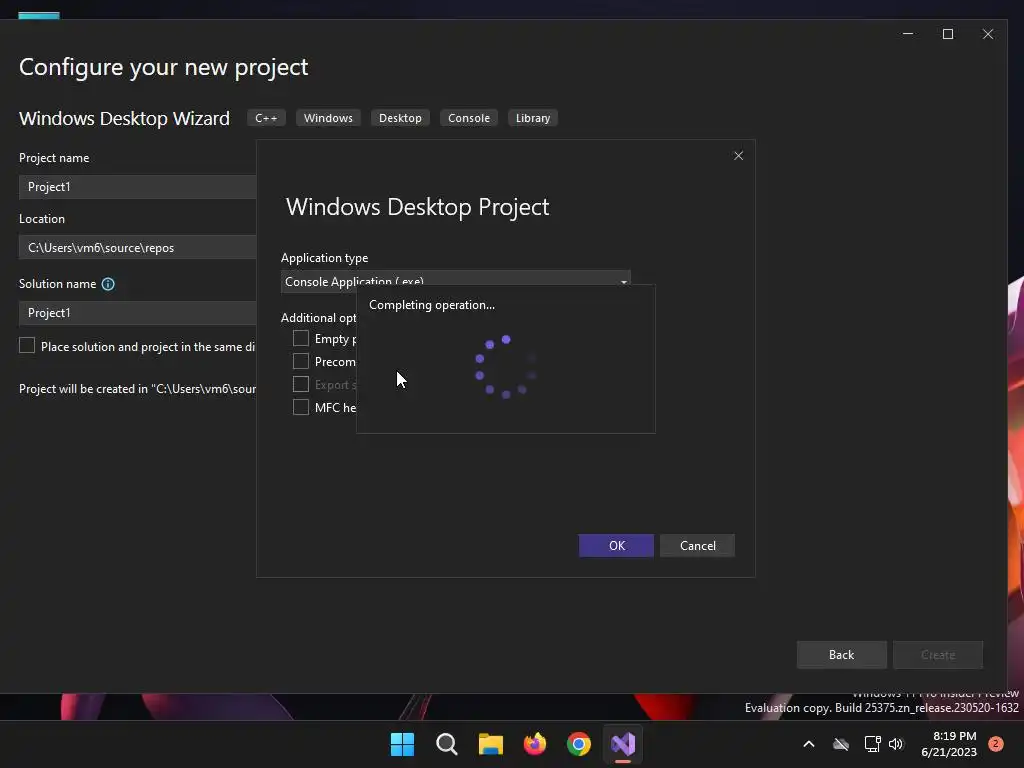Open taskbar Search
The image size is (1024, 768).
(447, 744)
